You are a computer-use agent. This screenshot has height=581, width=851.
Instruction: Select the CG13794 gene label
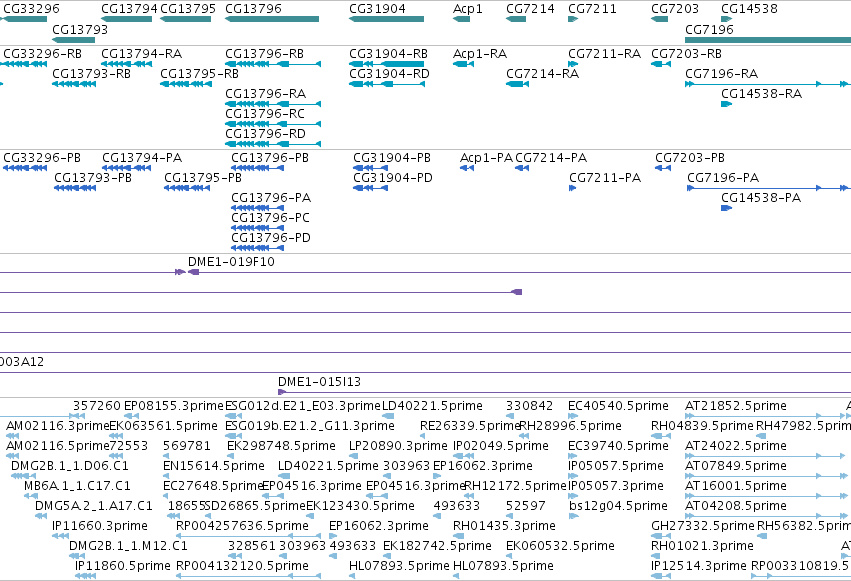click(x=129, y=9)
